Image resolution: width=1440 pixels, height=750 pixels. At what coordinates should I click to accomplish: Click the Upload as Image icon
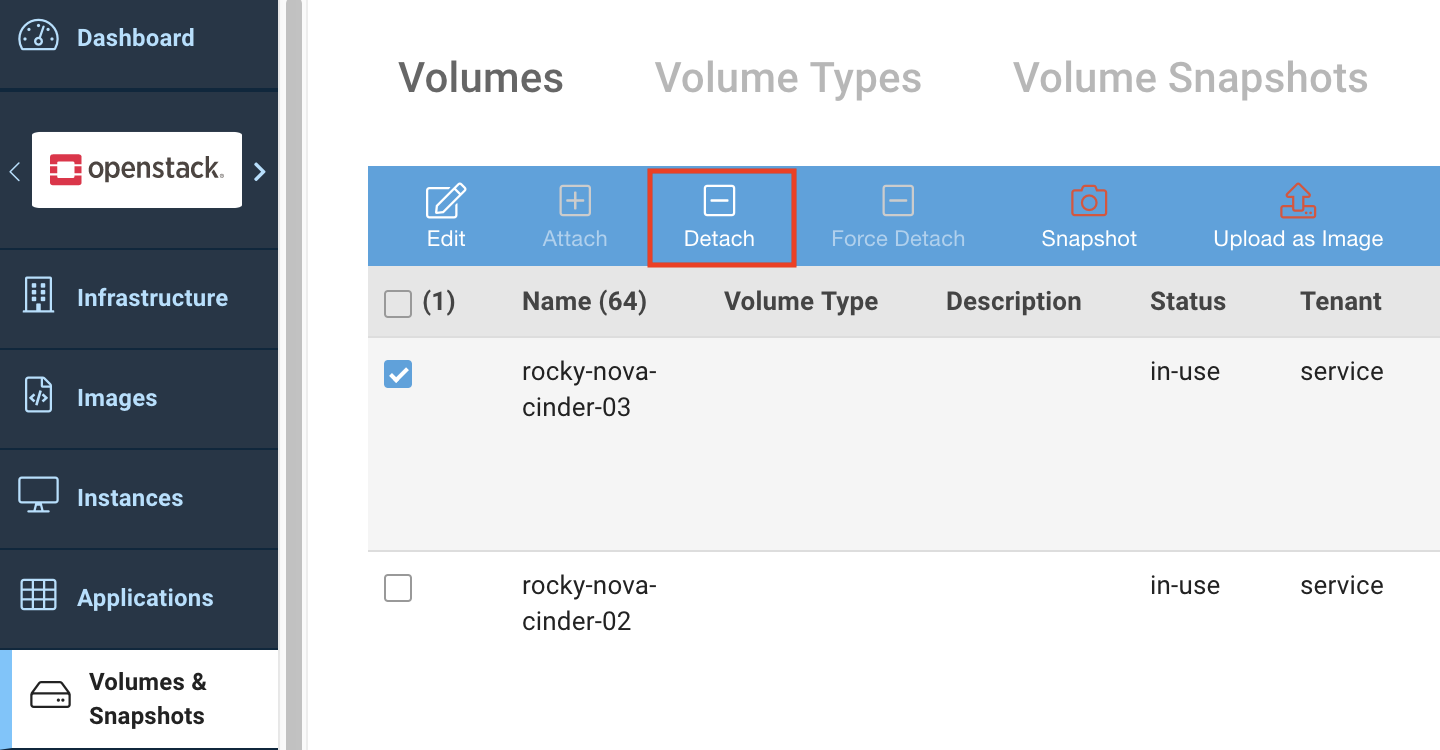(x=1297, y=201)
